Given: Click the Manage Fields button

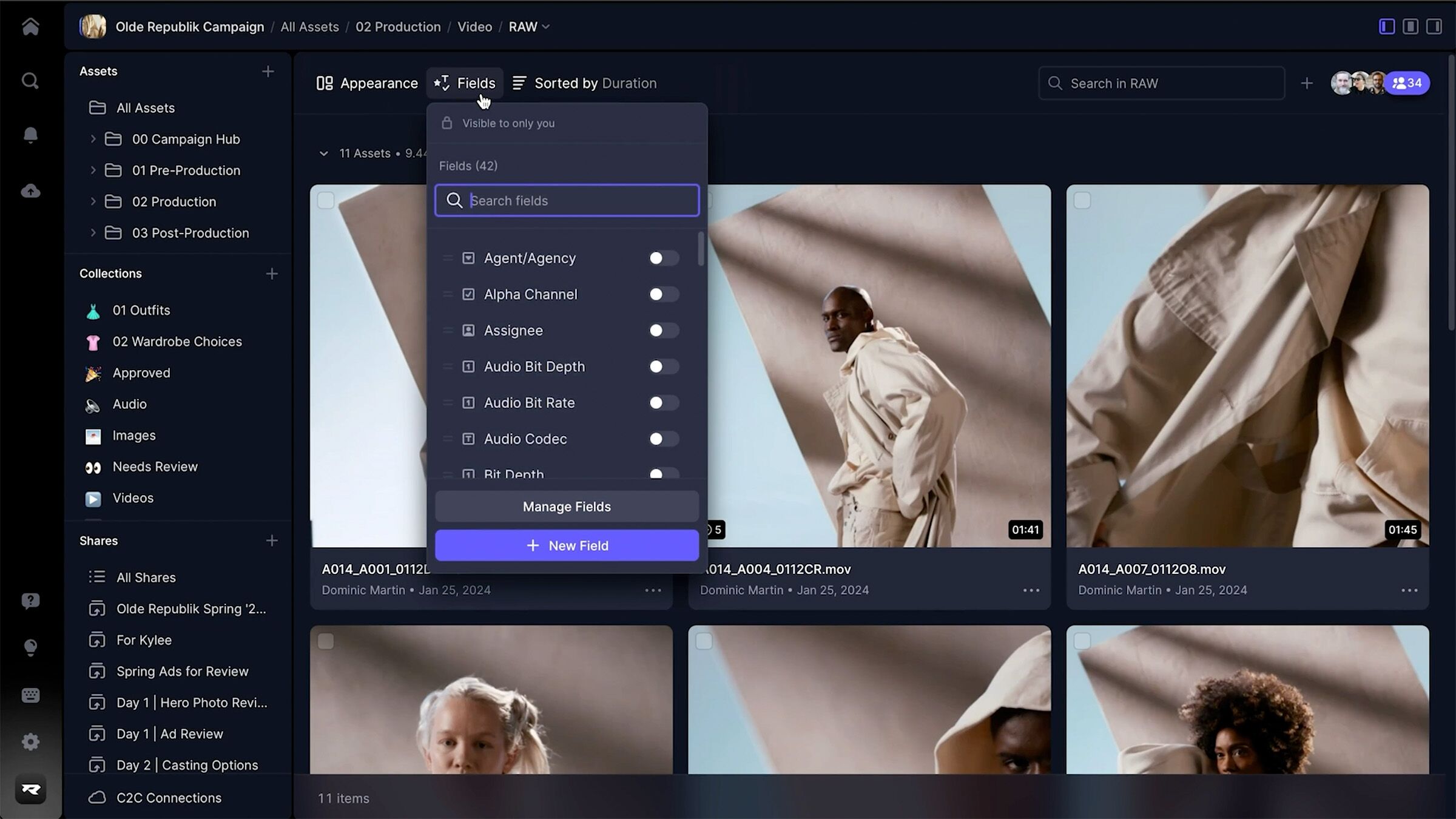Looking at the screenshot, I should (x=567, y=507).
